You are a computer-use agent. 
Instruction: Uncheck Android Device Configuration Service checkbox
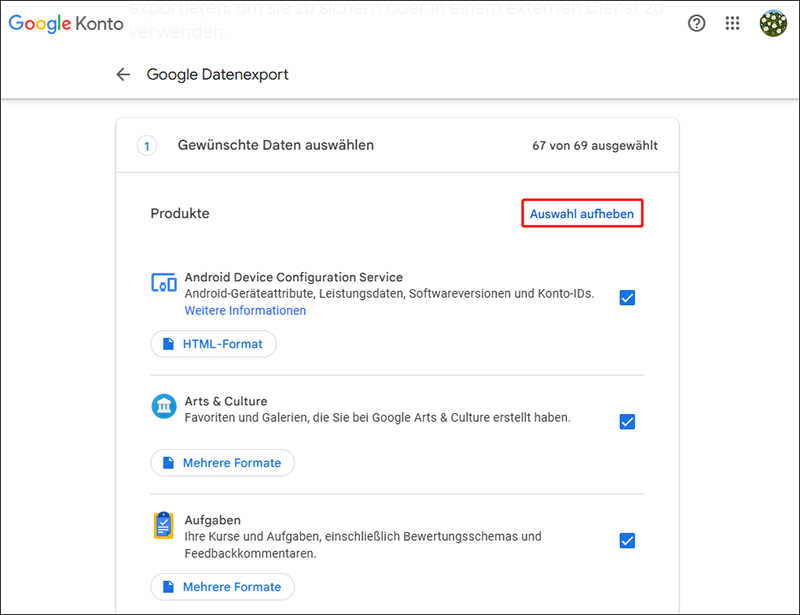point(627,298)
